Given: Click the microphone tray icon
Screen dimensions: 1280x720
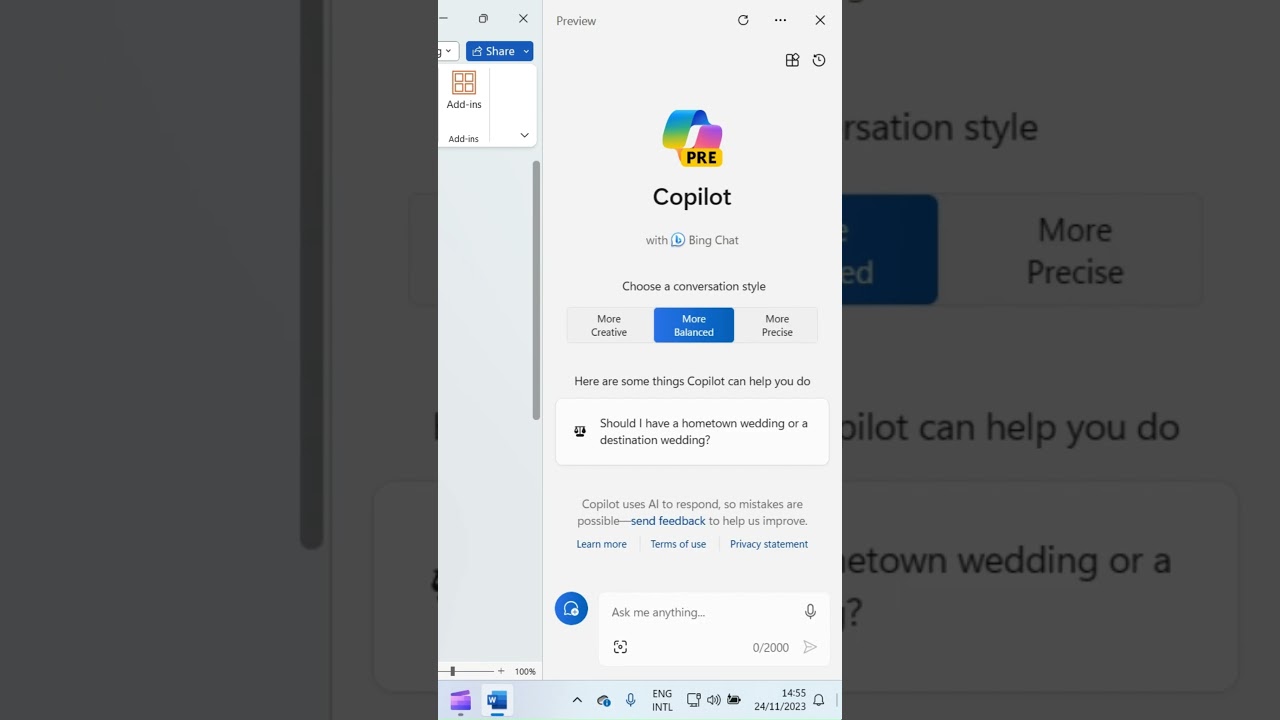Looking at the screenshot, I should pos(630,700).
